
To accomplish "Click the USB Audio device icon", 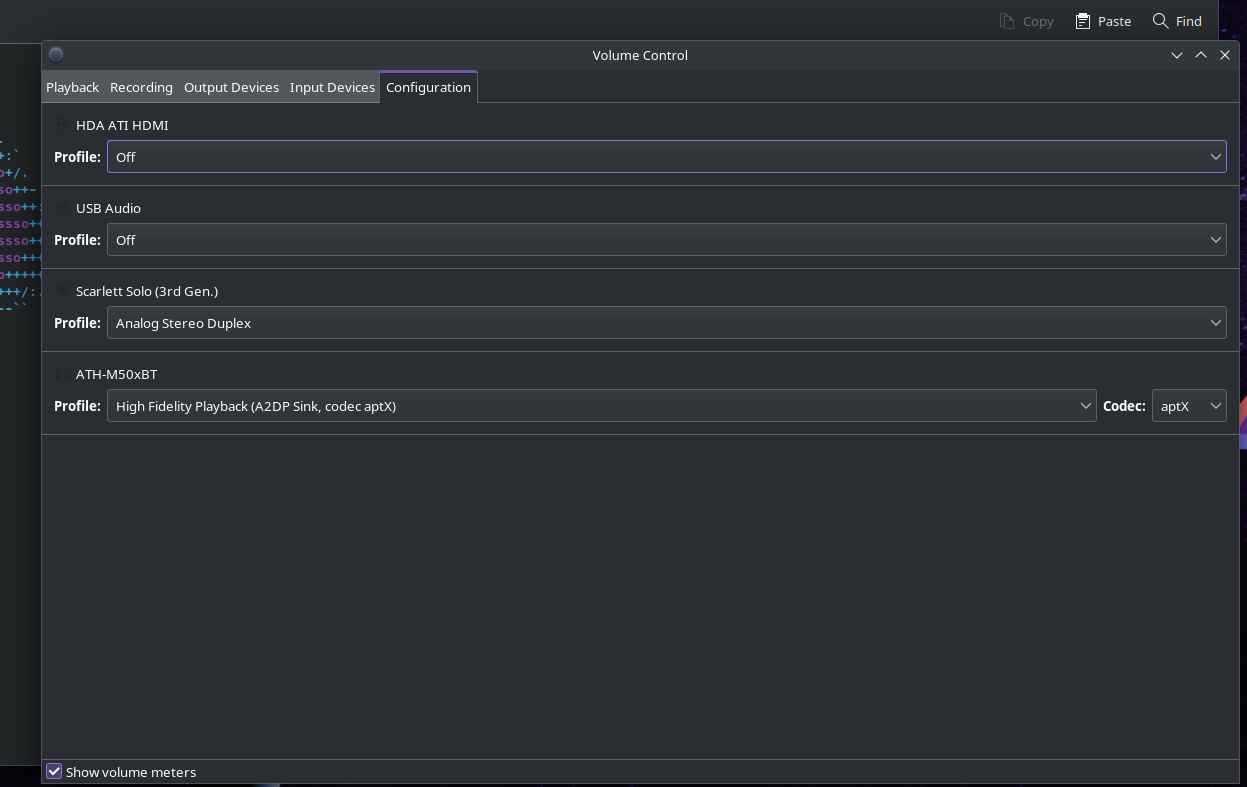I will tap(62, 208).
